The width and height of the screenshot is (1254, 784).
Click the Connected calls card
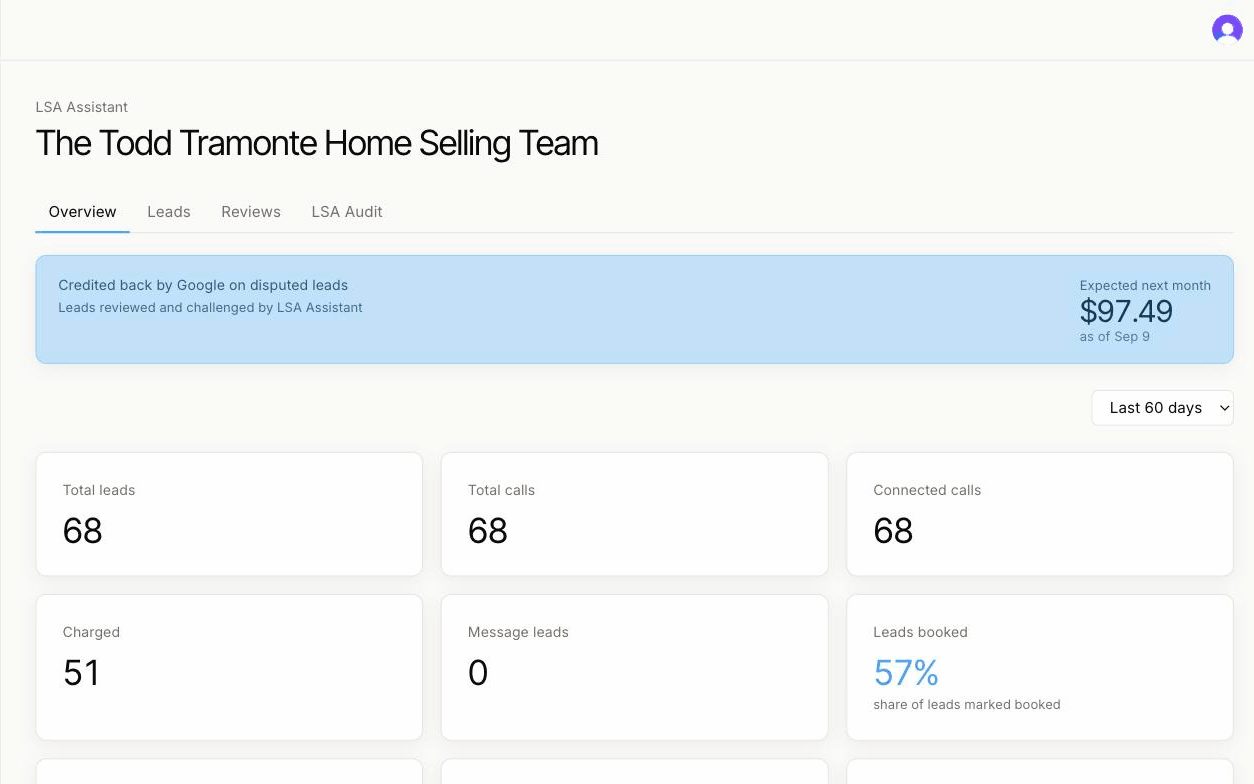(x=1040, y=514)
